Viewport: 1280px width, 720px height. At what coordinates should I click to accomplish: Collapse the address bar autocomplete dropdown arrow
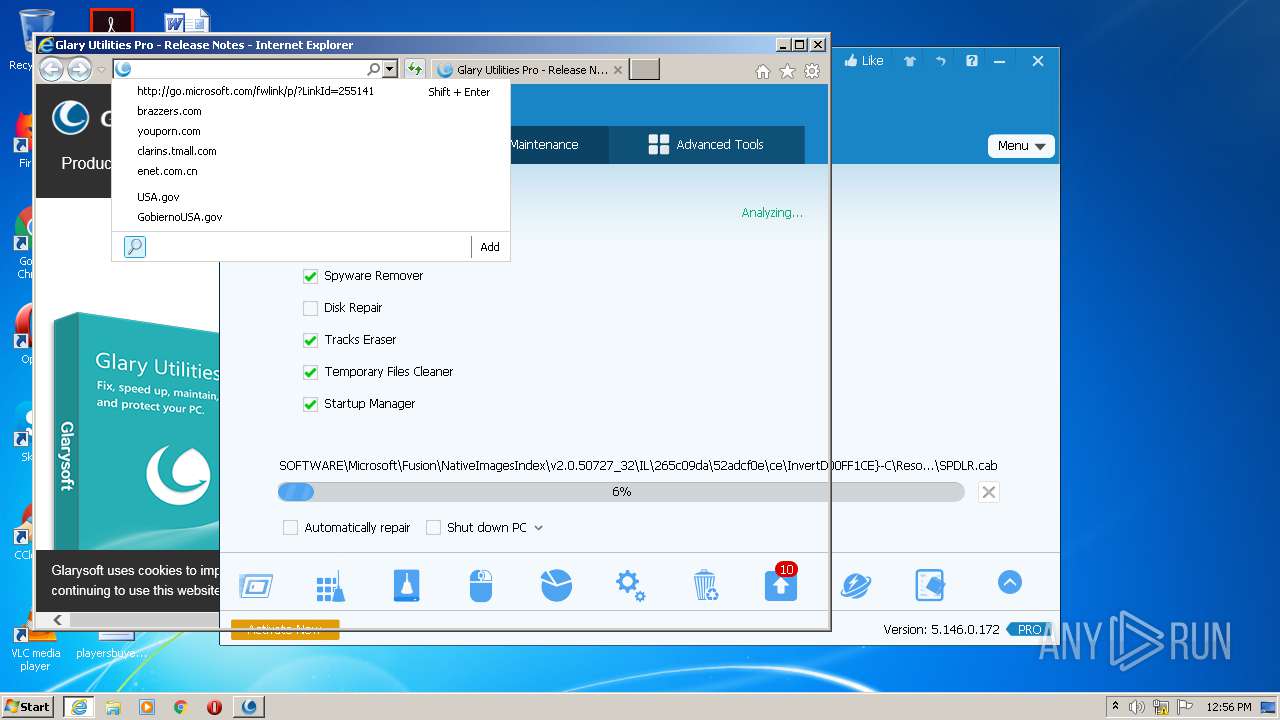coord(391,69)
